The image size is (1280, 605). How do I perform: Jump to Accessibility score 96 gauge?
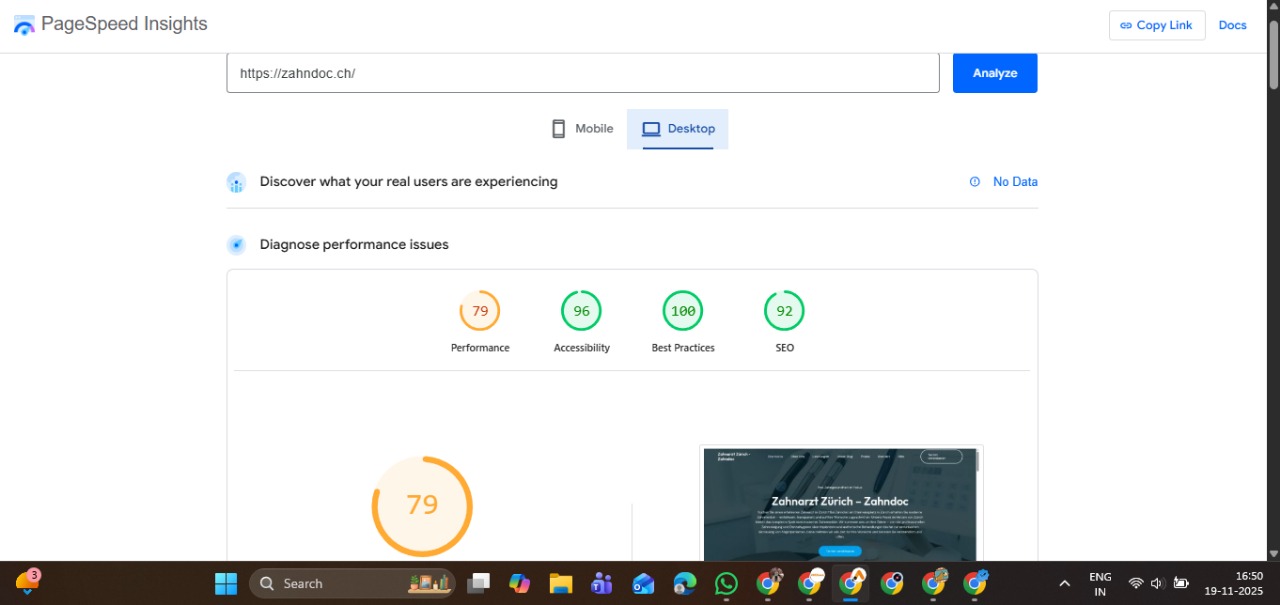[581, 311]
